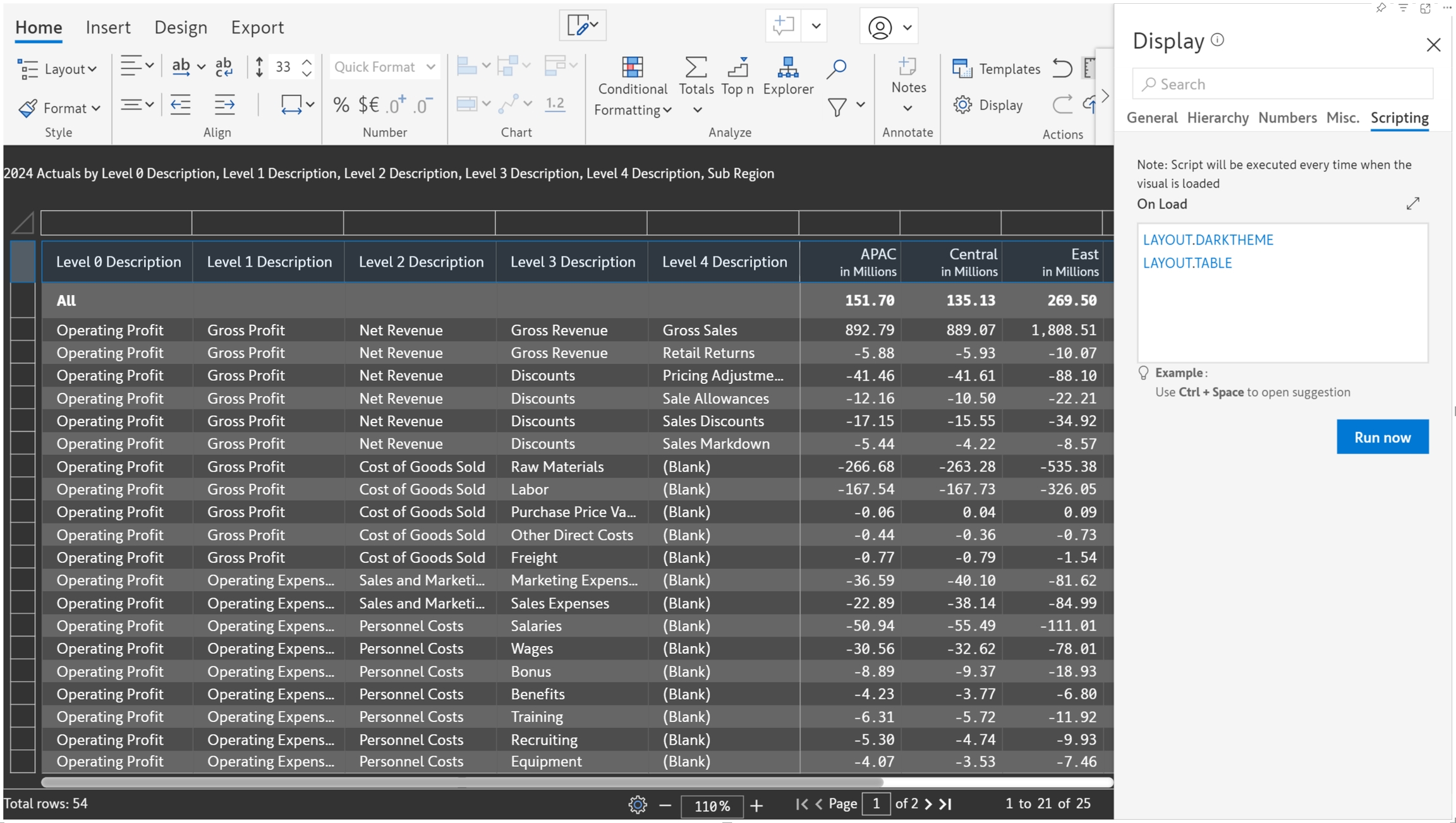Screen dimensions: 1456x823
Task: Click the Run now button
Action: [x=1382, y=437]
